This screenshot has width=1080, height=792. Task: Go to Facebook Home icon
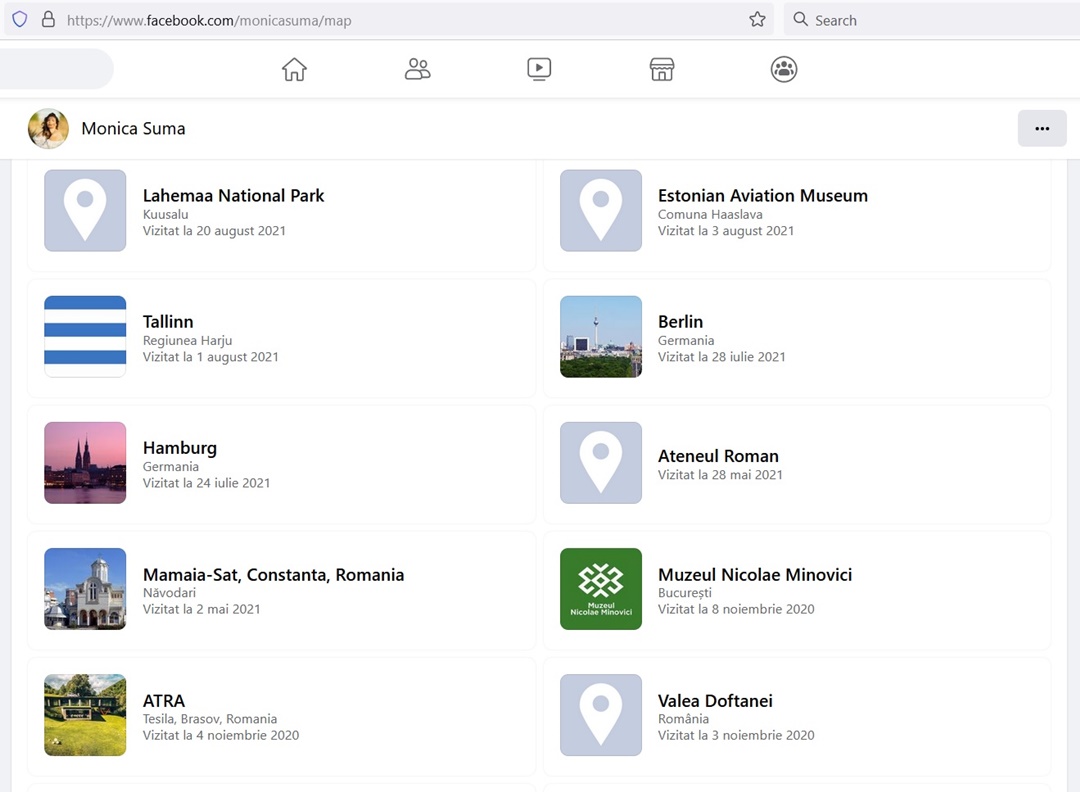click(294, 69)
